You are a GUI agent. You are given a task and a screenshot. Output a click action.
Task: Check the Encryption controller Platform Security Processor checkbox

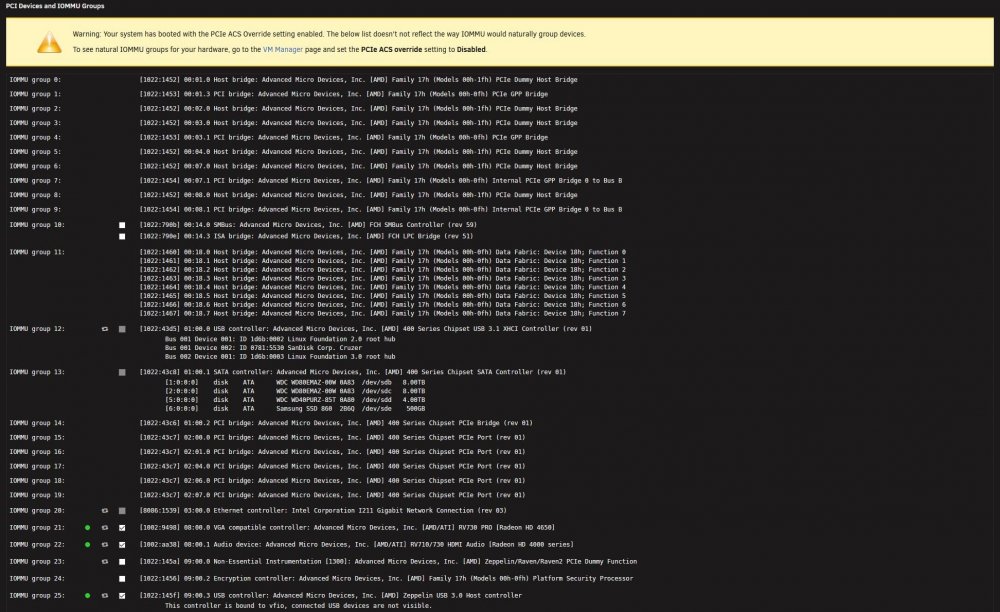(x=122, y=579)
